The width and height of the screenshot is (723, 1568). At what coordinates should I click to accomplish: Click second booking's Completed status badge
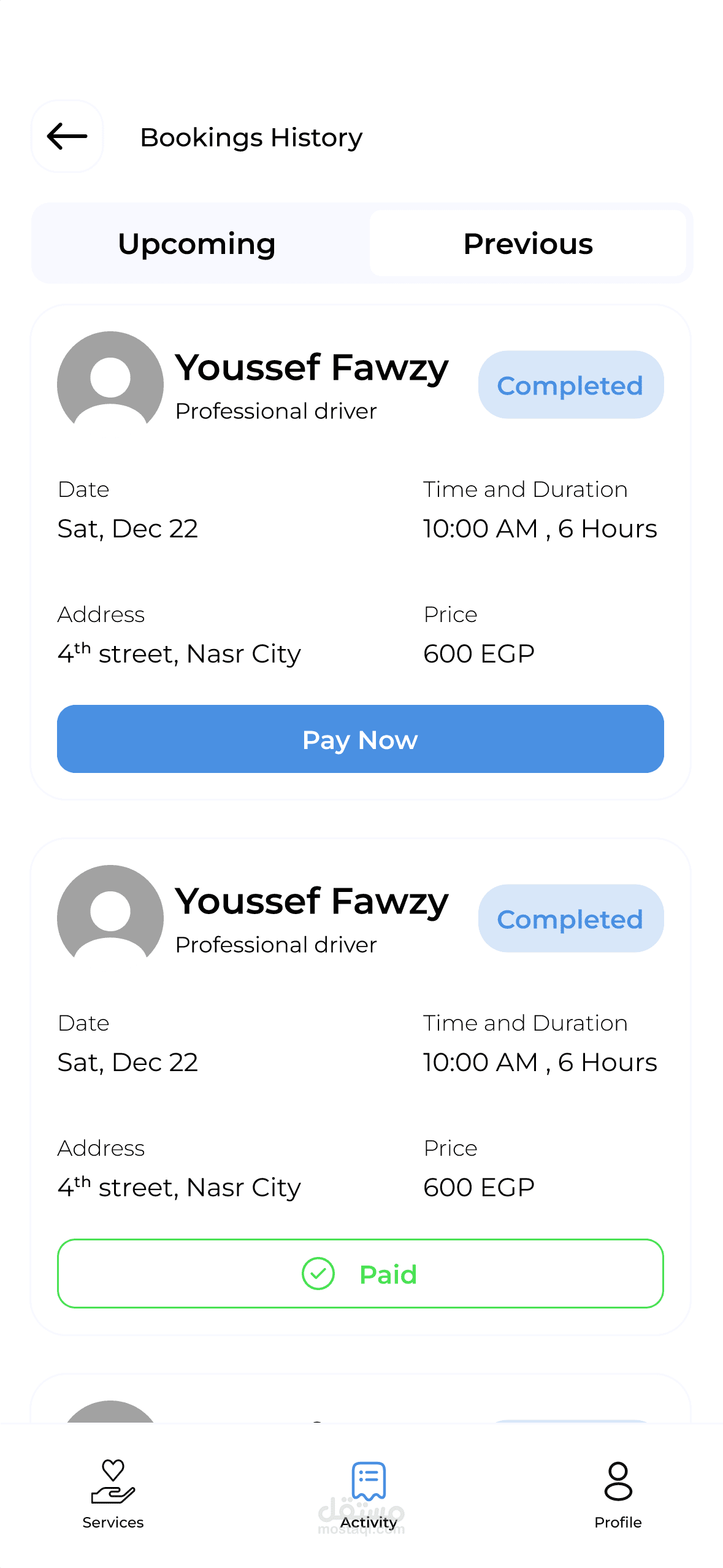pyautogui.click(x=570, y=919)
